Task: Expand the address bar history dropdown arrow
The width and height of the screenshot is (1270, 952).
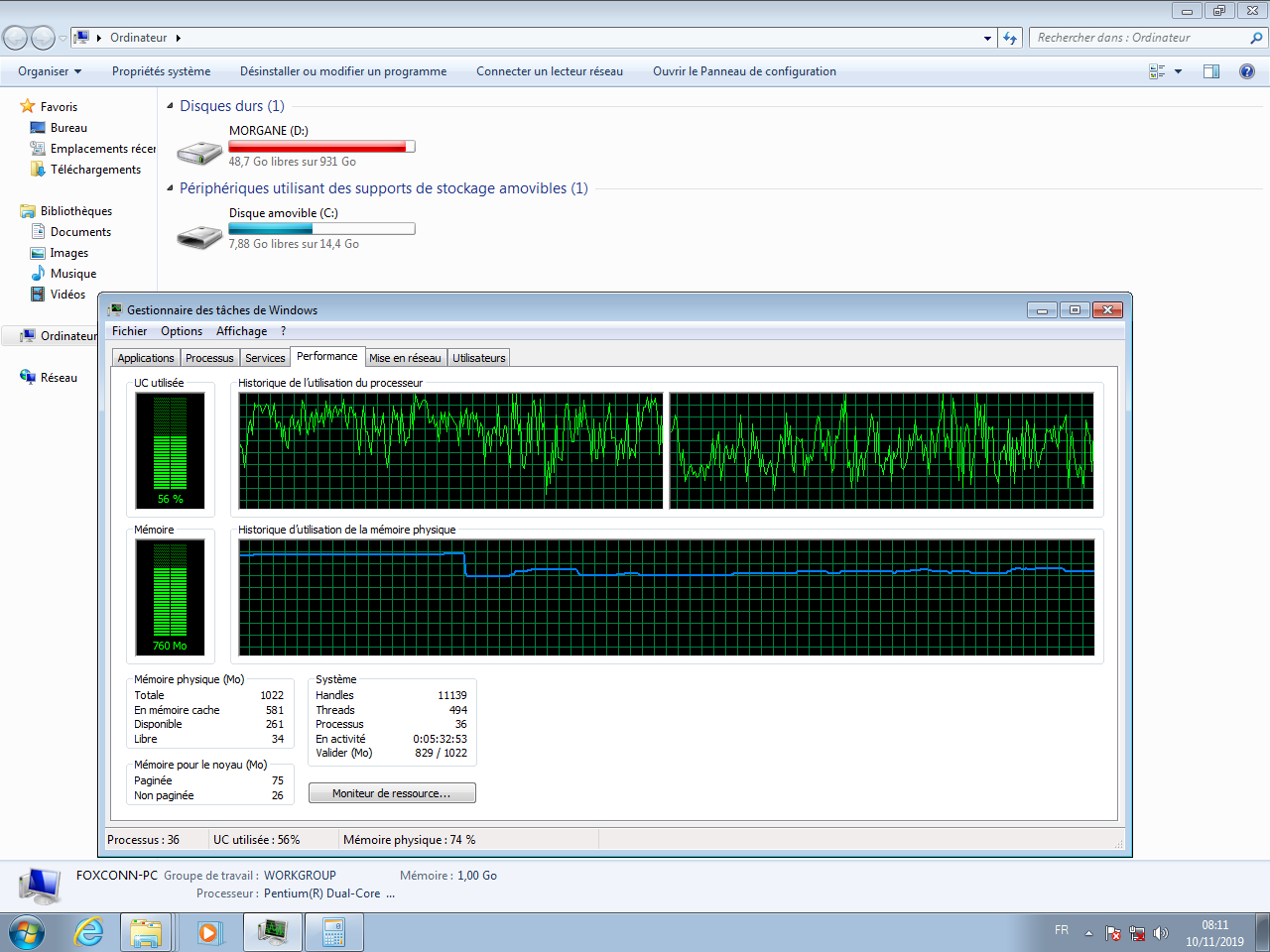Action: point(987,38)
